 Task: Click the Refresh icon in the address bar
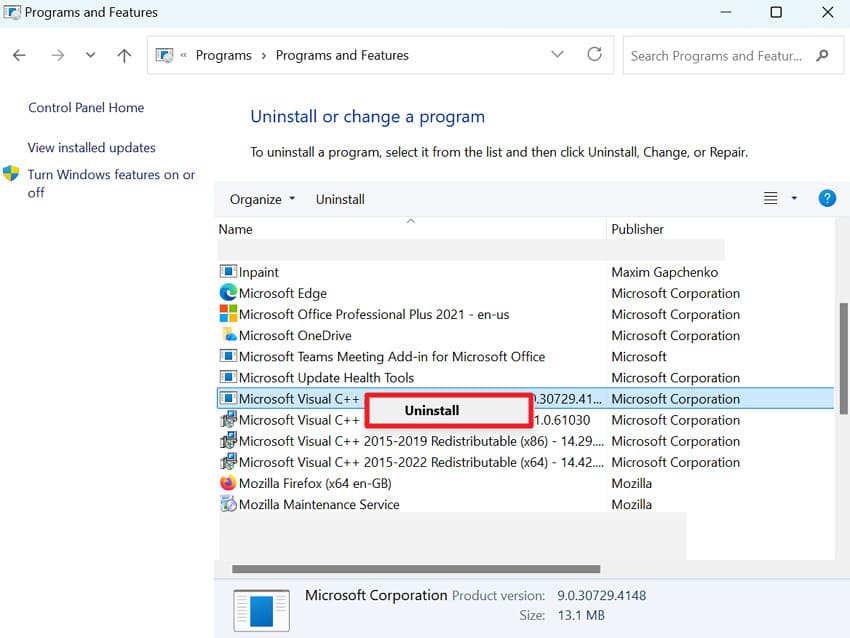pyautogui.click(x=594, y=55)
